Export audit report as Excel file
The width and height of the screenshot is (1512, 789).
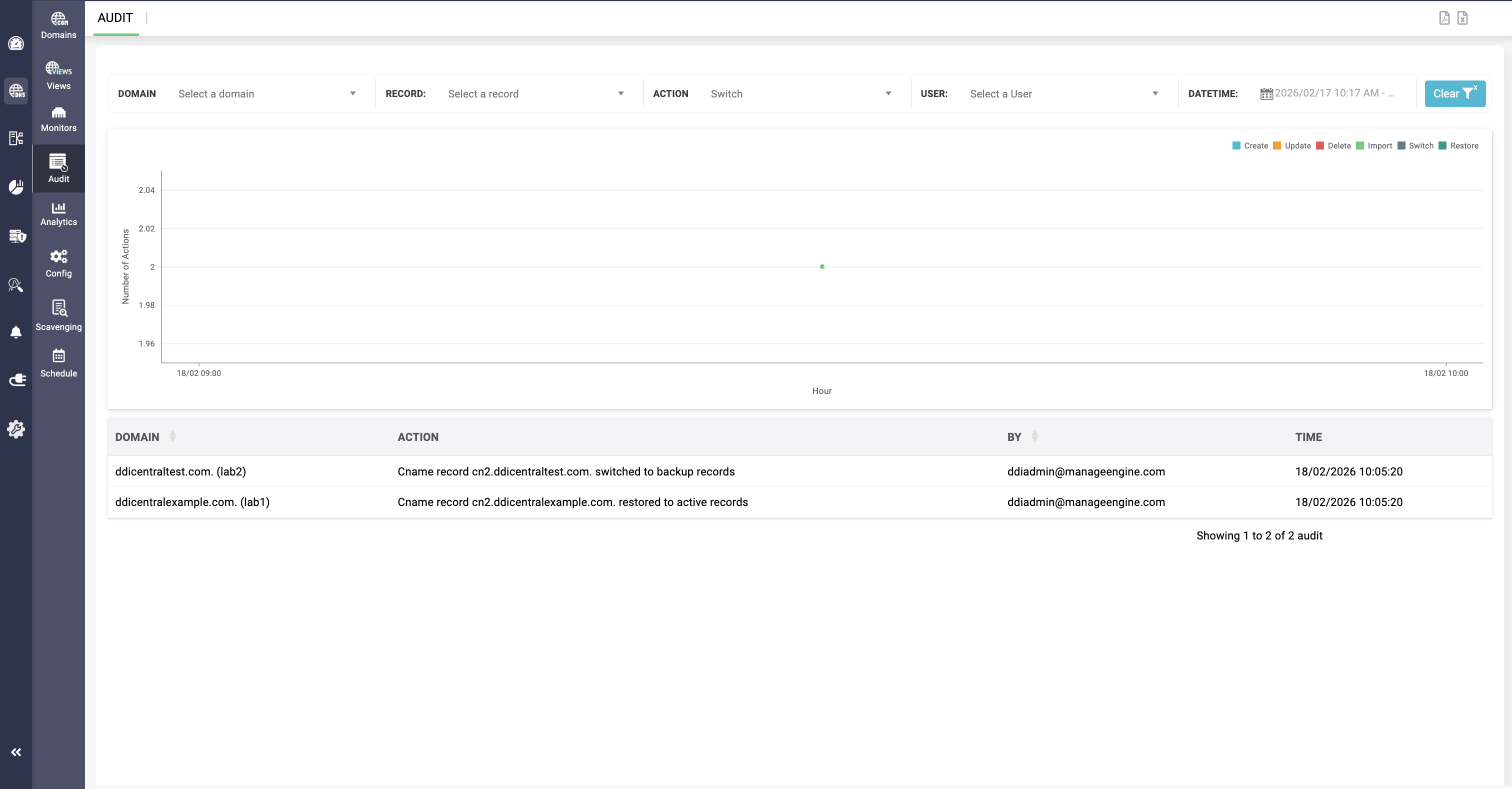pos(1462,18)
